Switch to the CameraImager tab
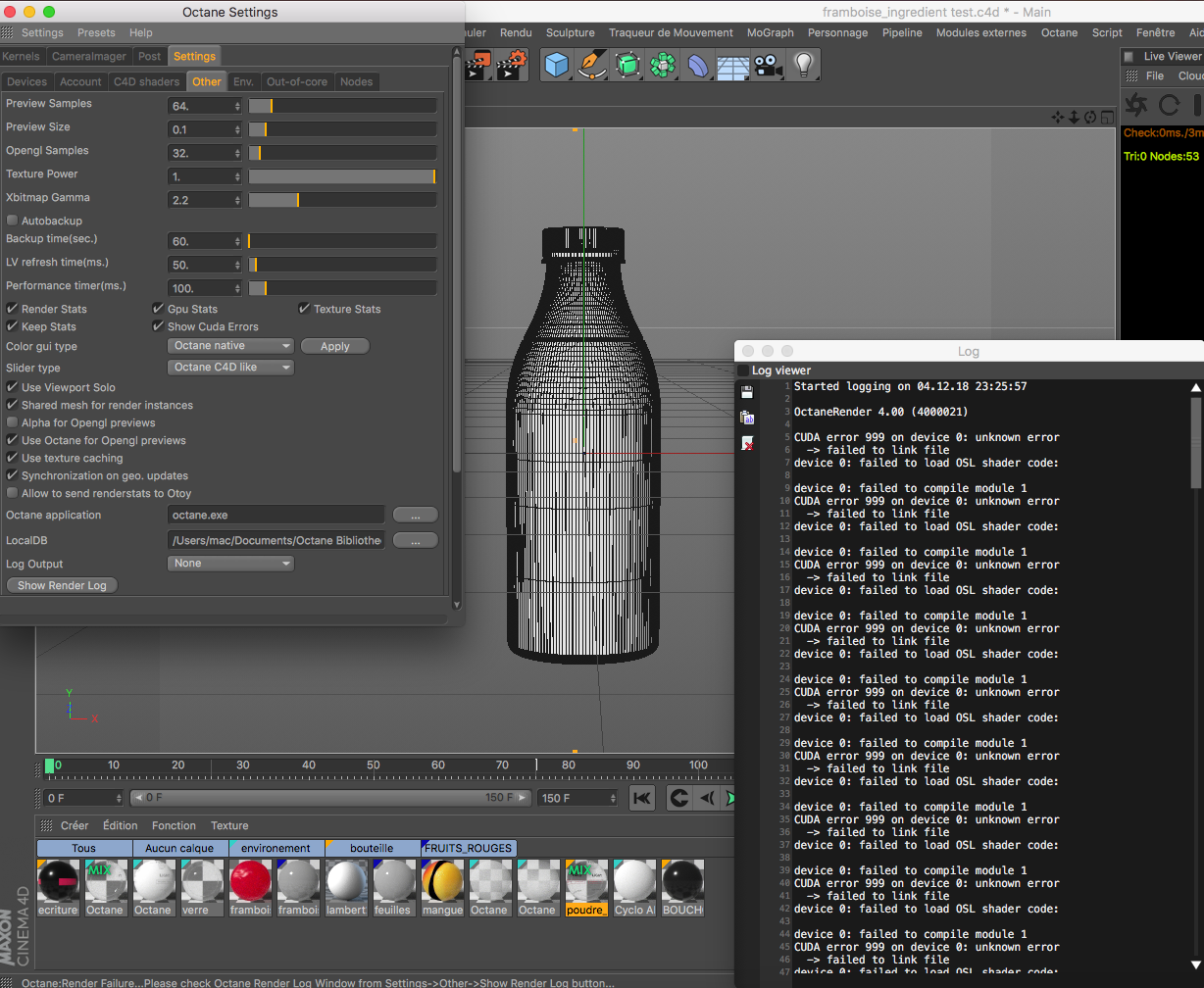1204x988 pixels. (88, 57)
